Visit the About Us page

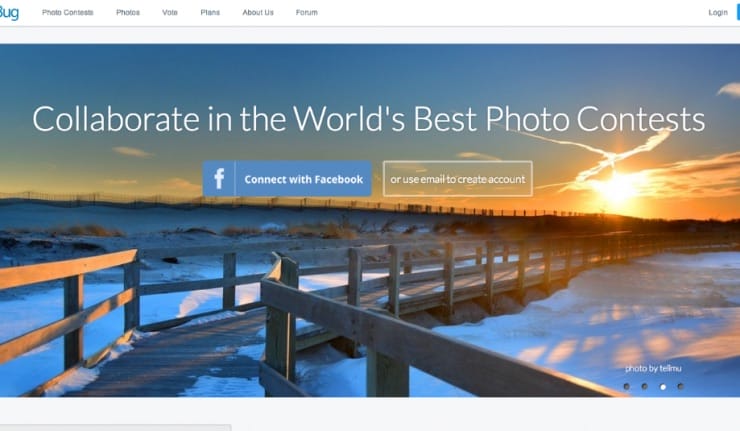click(x=258, y=12)
